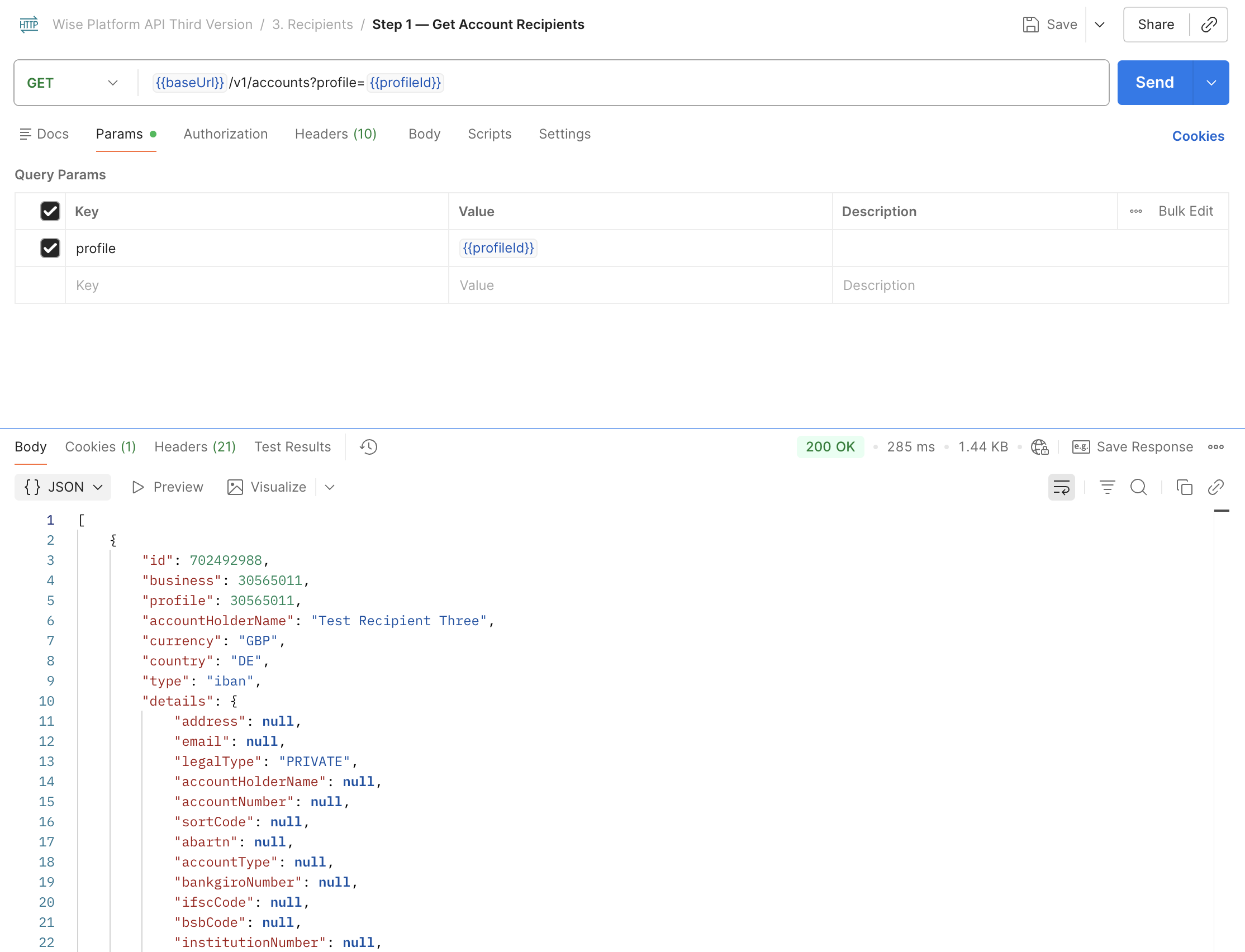Image resolution: width=1245 pixels, height=952 pixels.
Task: Click the profile key cell
Action: pos(256,248)
